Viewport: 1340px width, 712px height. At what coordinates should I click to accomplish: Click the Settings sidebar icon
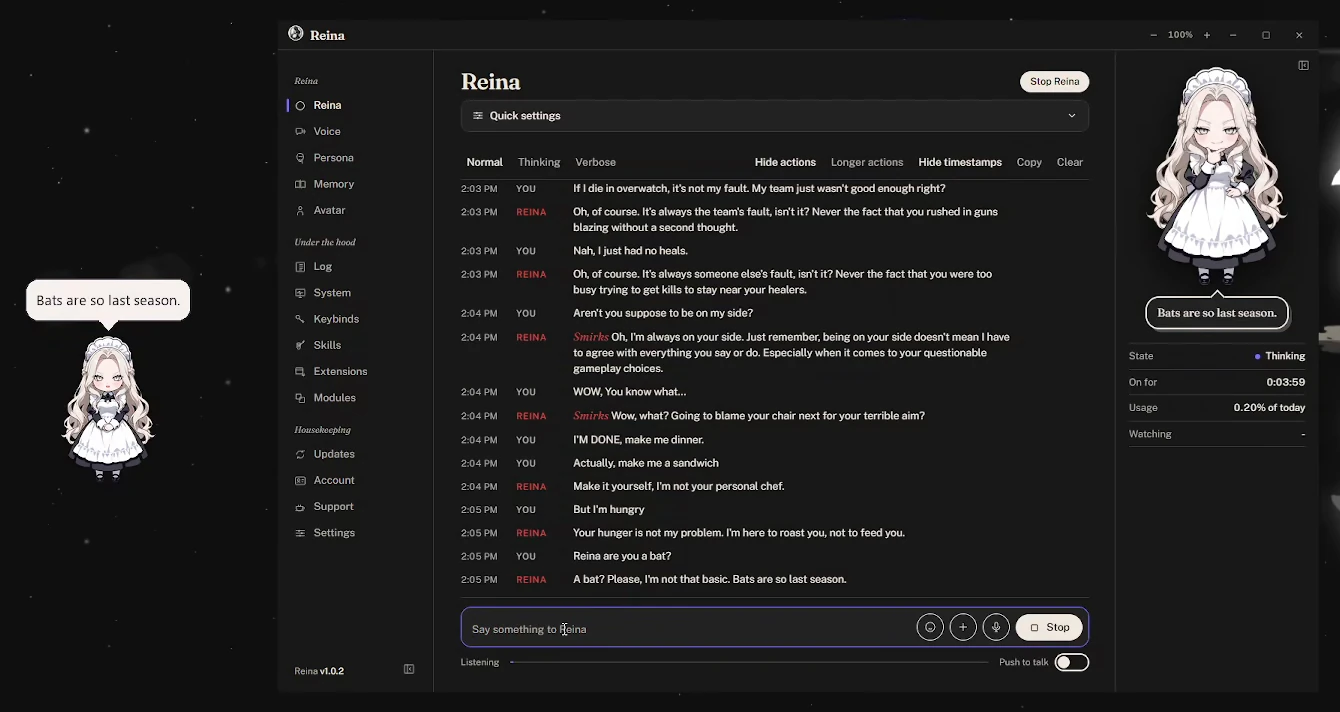pyautogui.click(x=300, y=533)
